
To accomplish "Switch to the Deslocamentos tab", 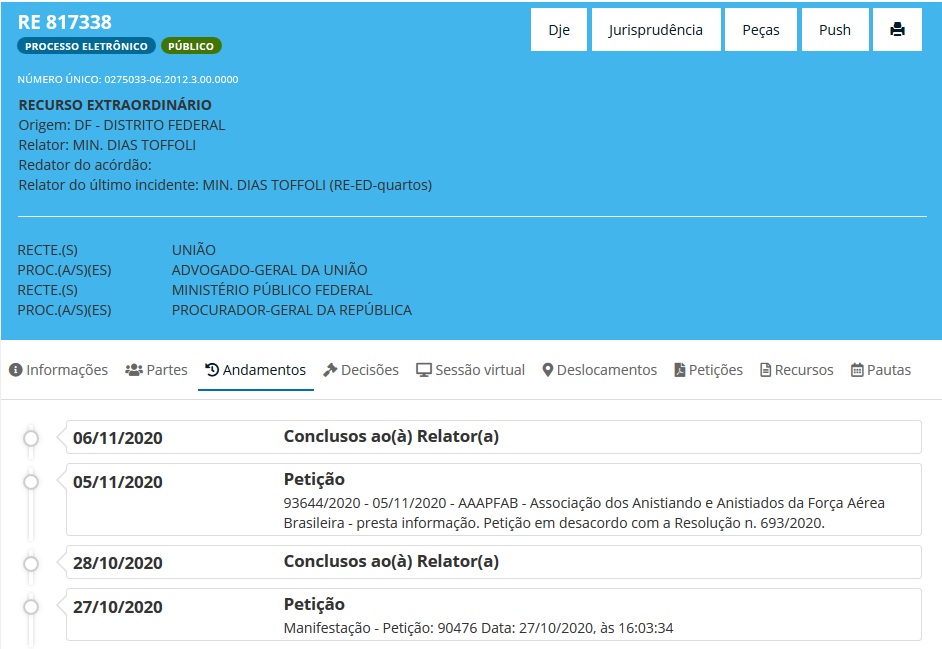I will [600, 370].
